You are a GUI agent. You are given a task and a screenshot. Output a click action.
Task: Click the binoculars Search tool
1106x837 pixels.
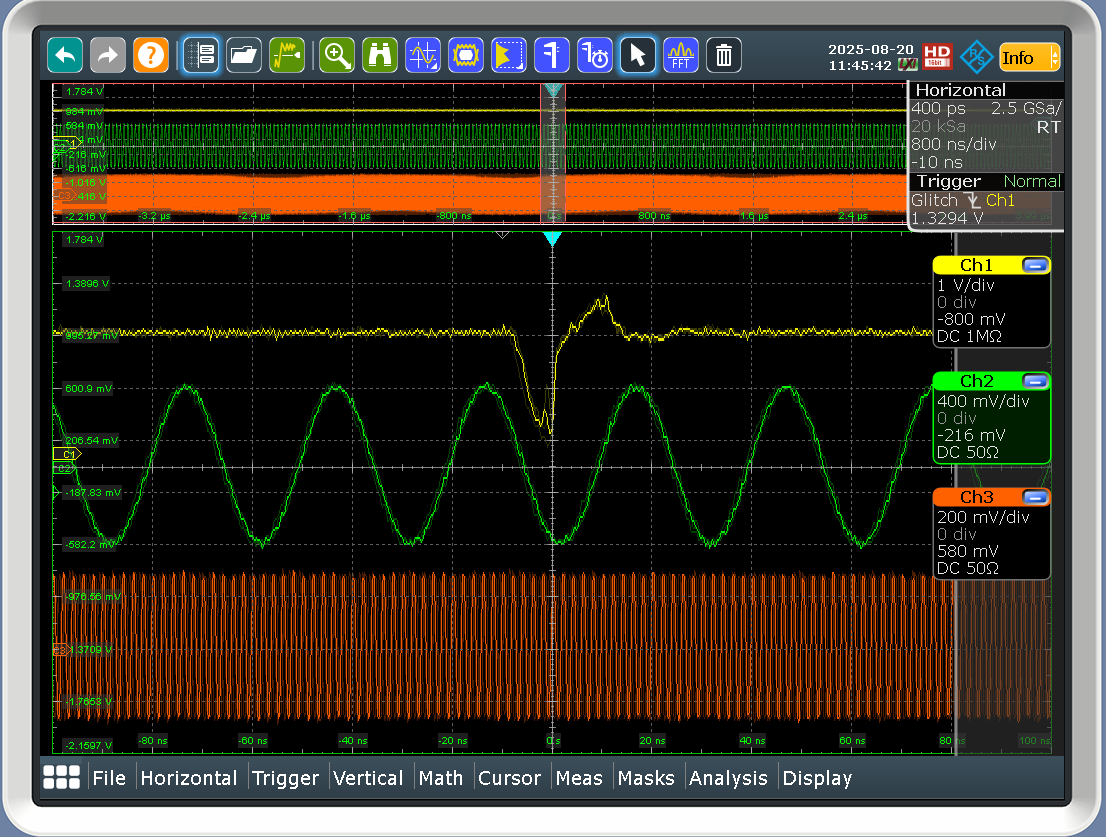tap(380, 56)
